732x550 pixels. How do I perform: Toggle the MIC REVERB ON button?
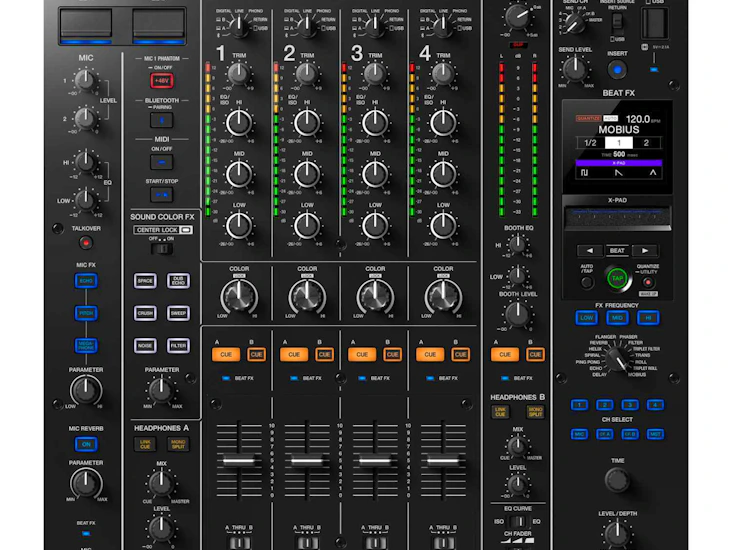tap(86, 444)
